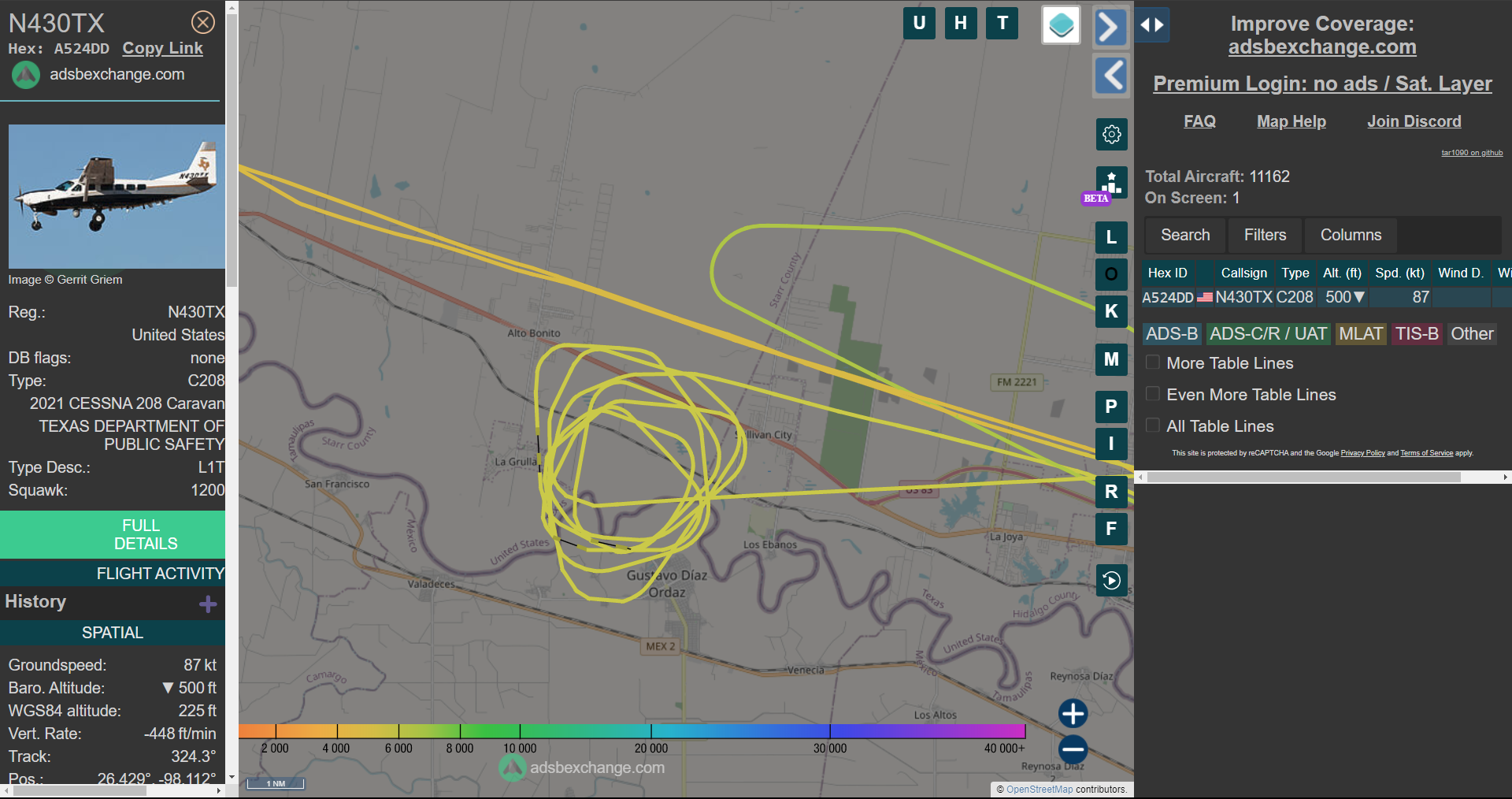Sort table by Callsign column
Screen dimensions: 1512x799
pos(1243,273)
